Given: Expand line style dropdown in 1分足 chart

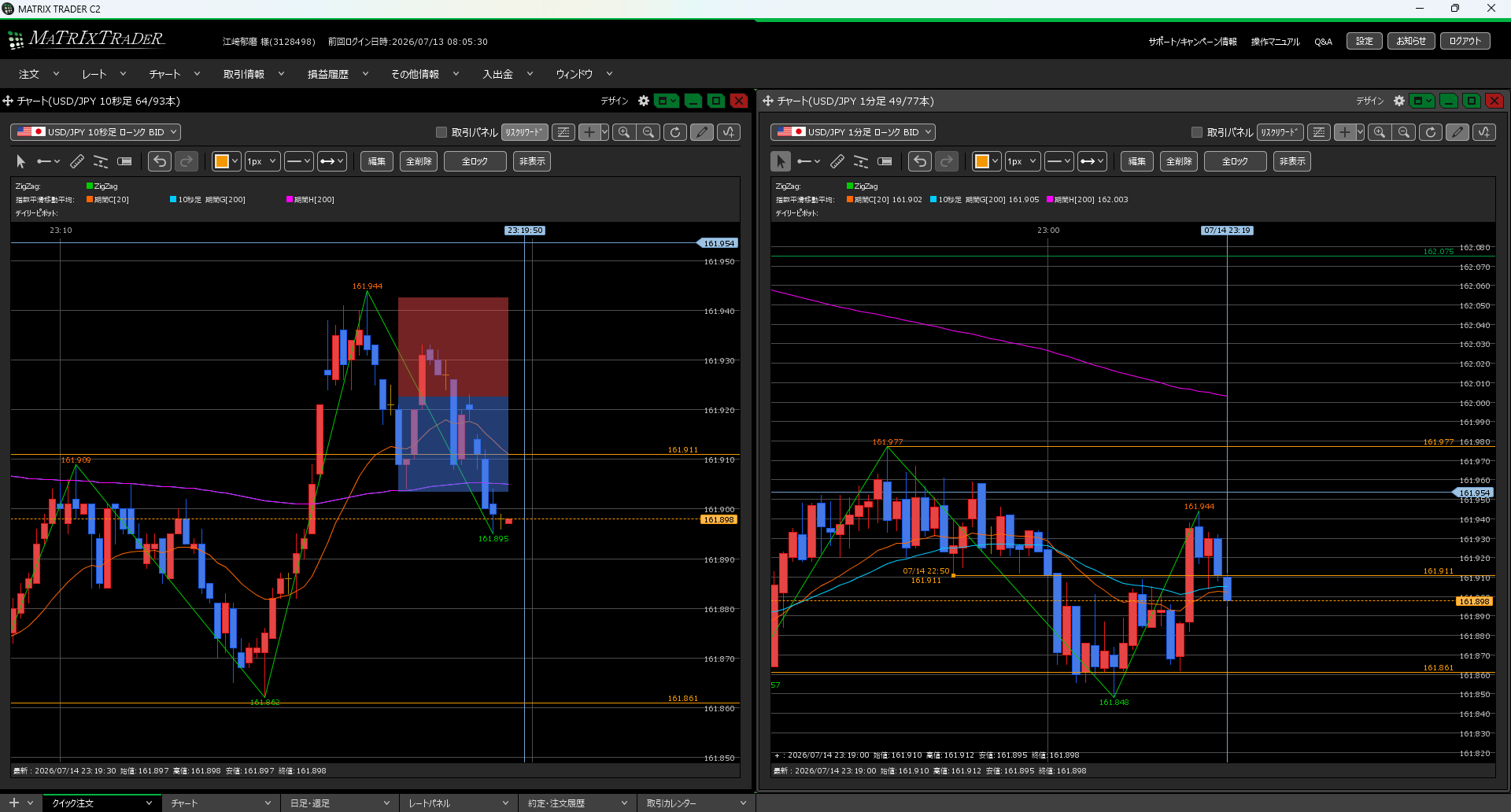Looking at the screenshot, I should 1058,161.
